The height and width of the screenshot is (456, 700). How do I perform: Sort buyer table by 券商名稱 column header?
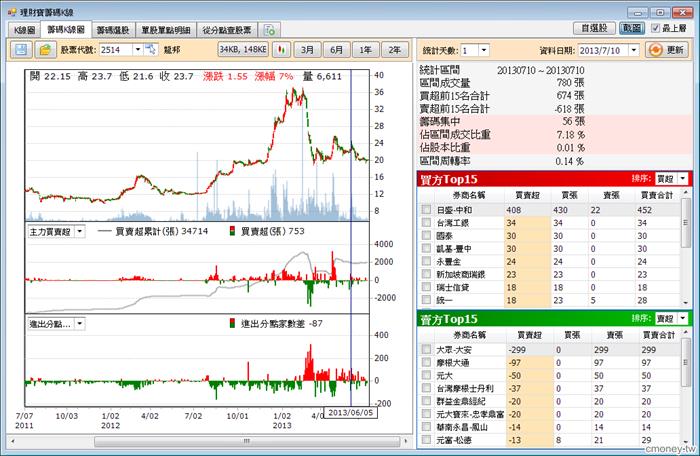pos(469,195)
